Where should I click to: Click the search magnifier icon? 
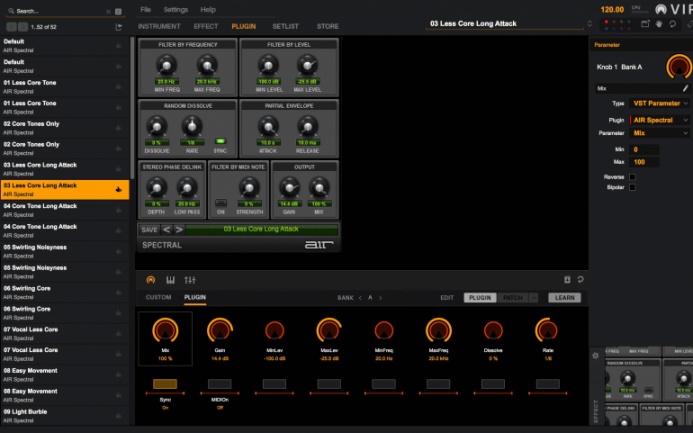pos(9,10)
